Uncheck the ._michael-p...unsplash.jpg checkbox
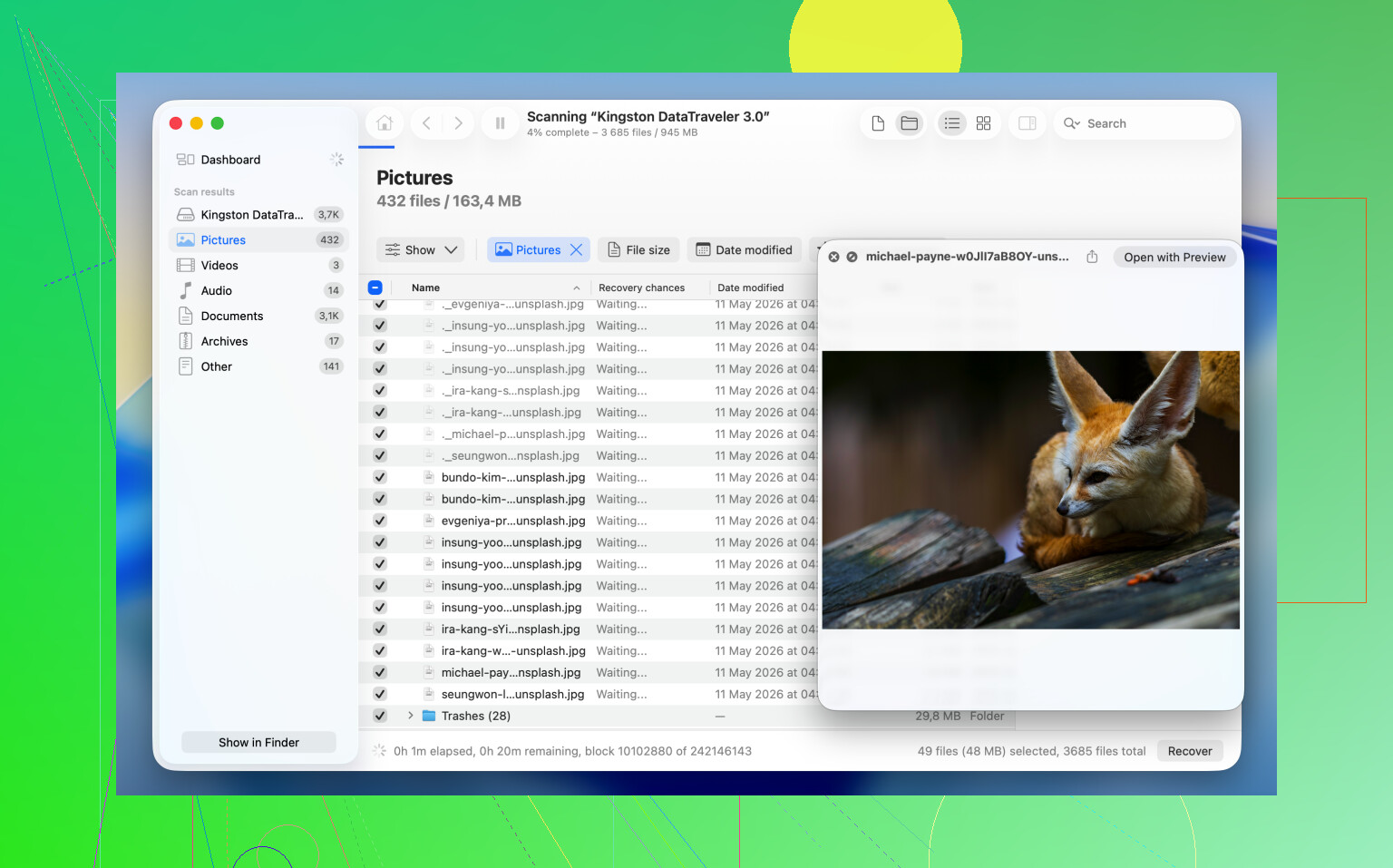The height and width of the screenshot is (868, 1393). 380,434
